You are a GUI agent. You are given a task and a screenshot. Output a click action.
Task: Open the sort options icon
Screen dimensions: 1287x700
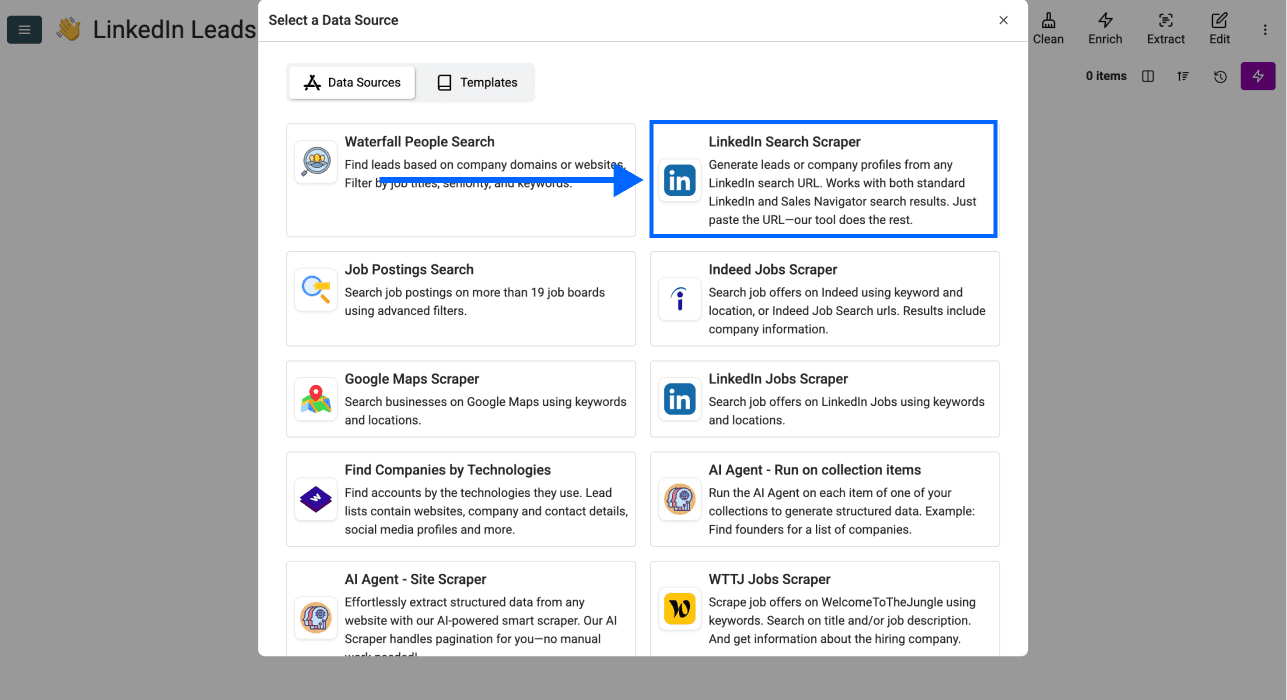pyautogui.click(x=1183, y=75)
